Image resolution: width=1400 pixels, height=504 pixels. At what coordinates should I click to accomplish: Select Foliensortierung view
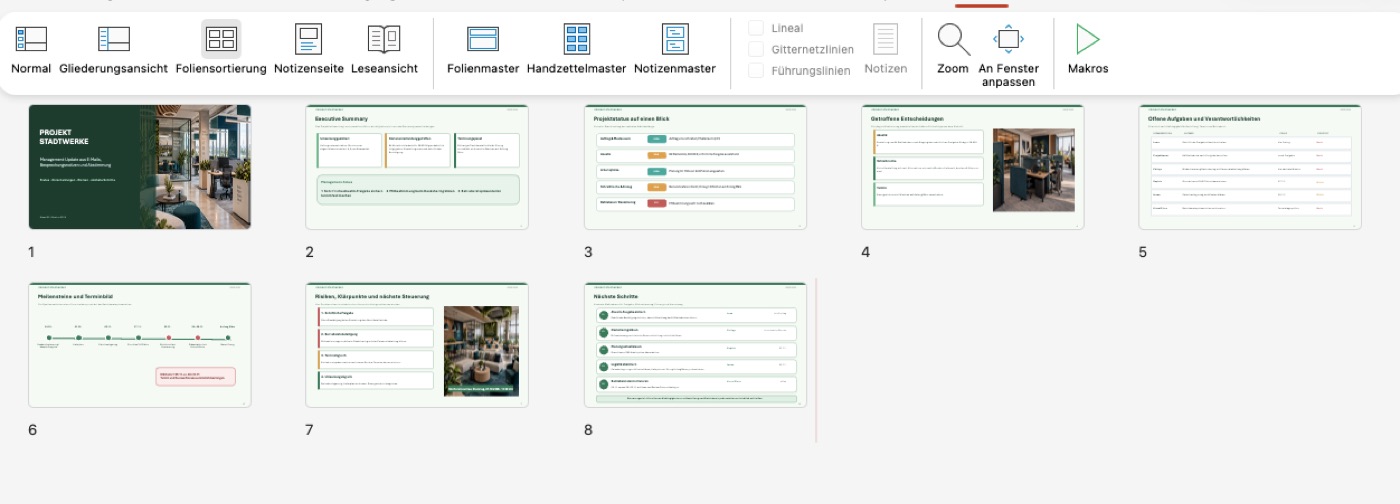point(221,48)
